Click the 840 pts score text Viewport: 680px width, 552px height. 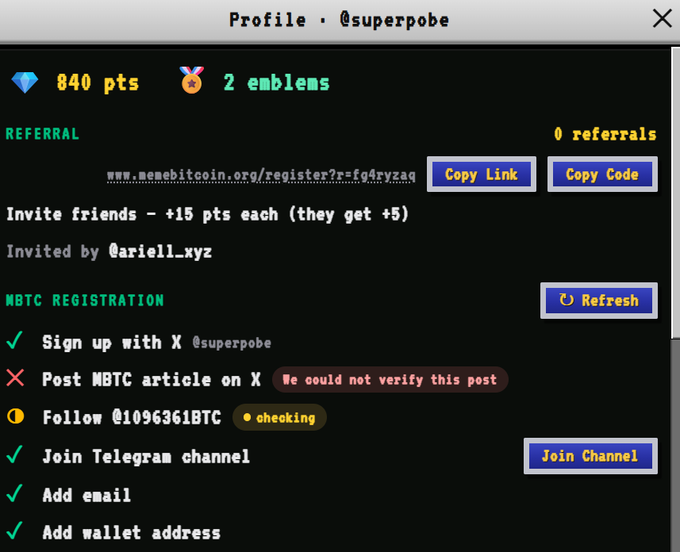pyautogui.click(x=98, y=82)
